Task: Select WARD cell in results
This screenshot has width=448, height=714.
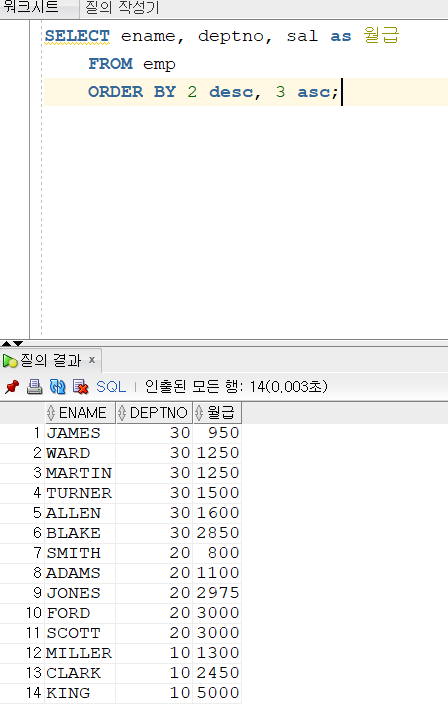Action: pos(80,453)
